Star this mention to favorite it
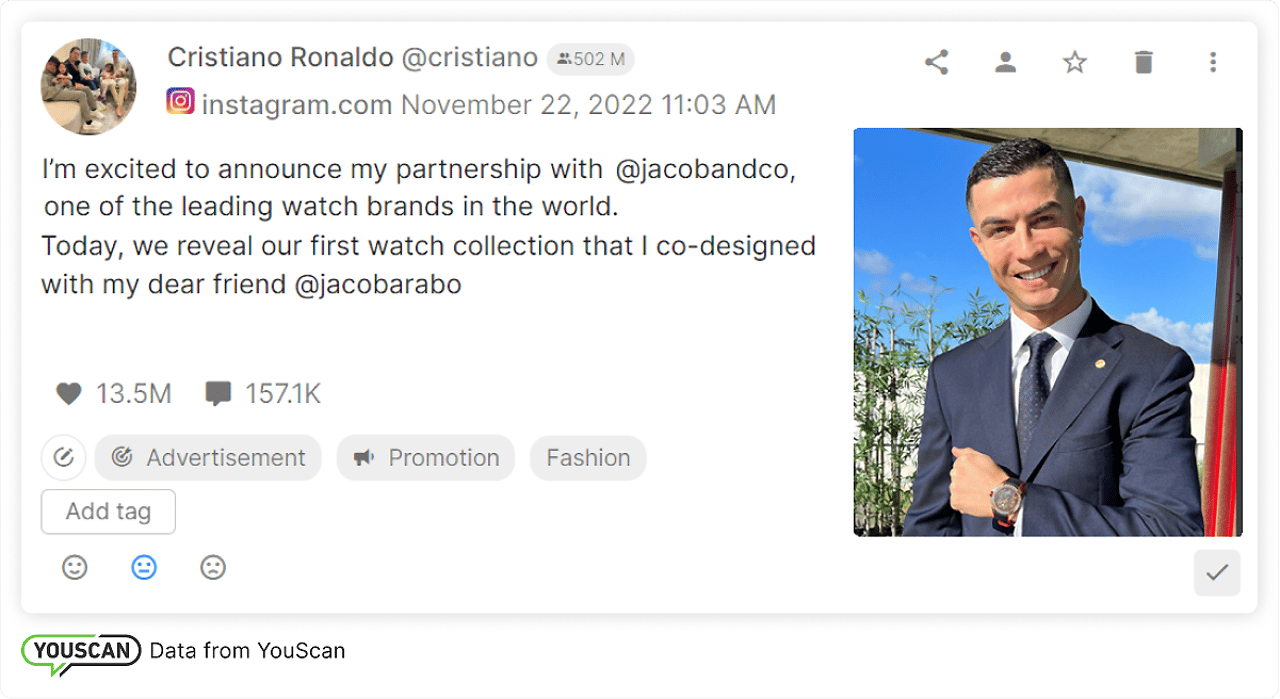This screenshot has height=699, width=1280. coord(1074,61)
